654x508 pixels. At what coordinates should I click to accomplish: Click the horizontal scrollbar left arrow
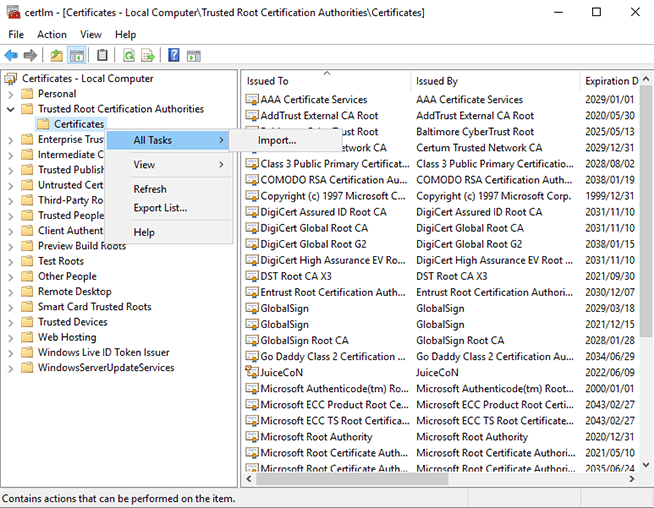[x=249, y=478]
